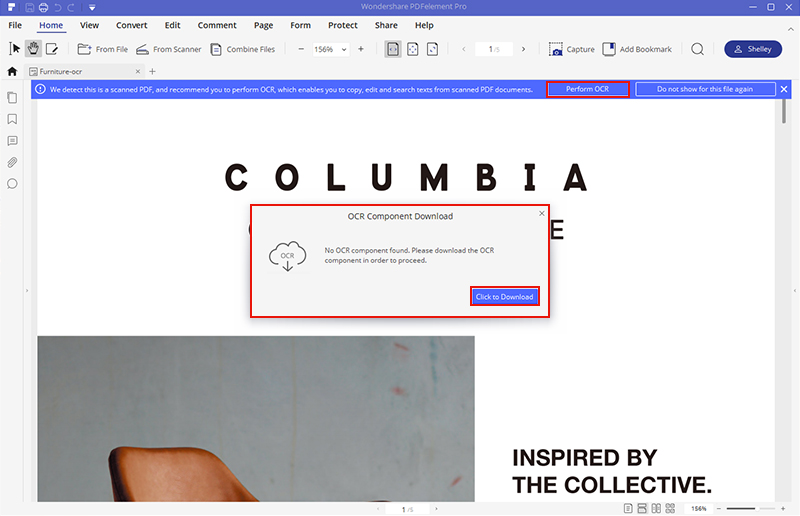Screen dimensions: 800x516
Task: Open the Protect tab
Action: [x=342, y=25]
